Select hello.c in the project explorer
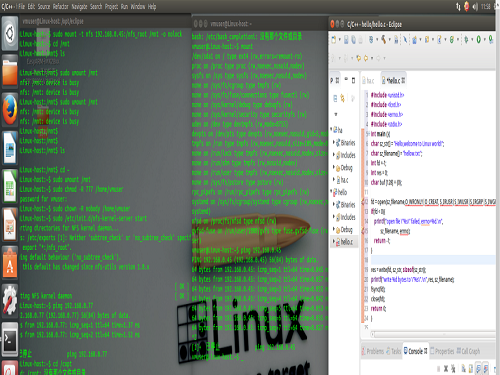The height and width of the screenshot is (375, 500). pos(344,242)
